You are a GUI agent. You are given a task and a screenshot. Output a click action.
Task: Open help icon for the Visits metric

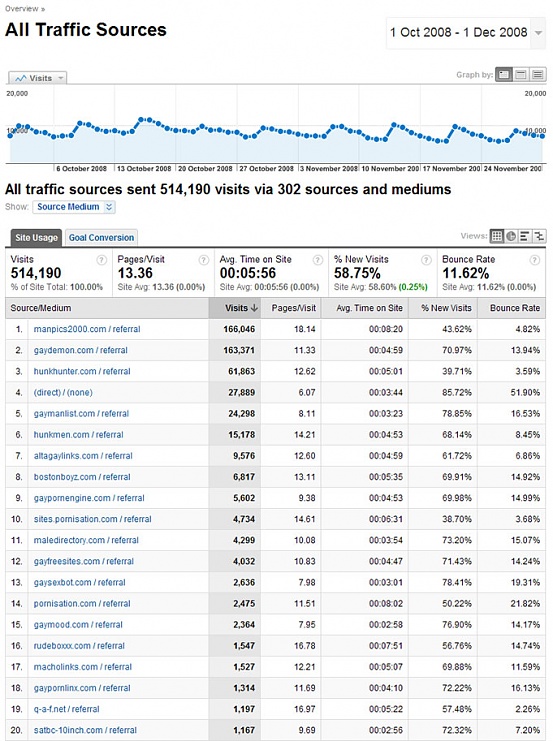pyautogui.click(x=101, y=259)
